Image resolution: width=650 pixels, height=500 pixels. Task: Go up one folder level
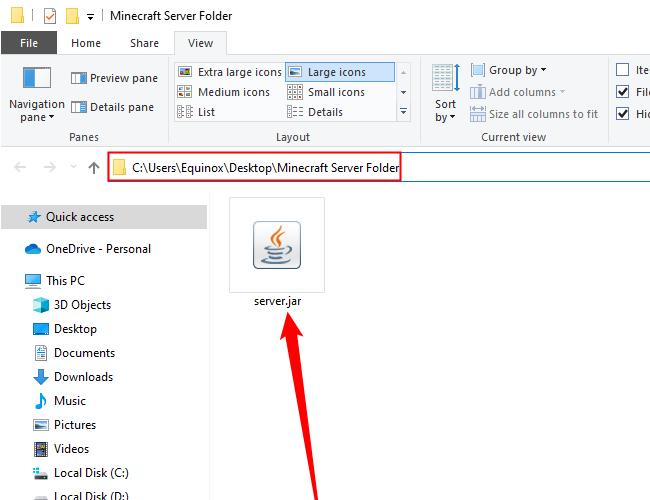click(x=94, y=167)
